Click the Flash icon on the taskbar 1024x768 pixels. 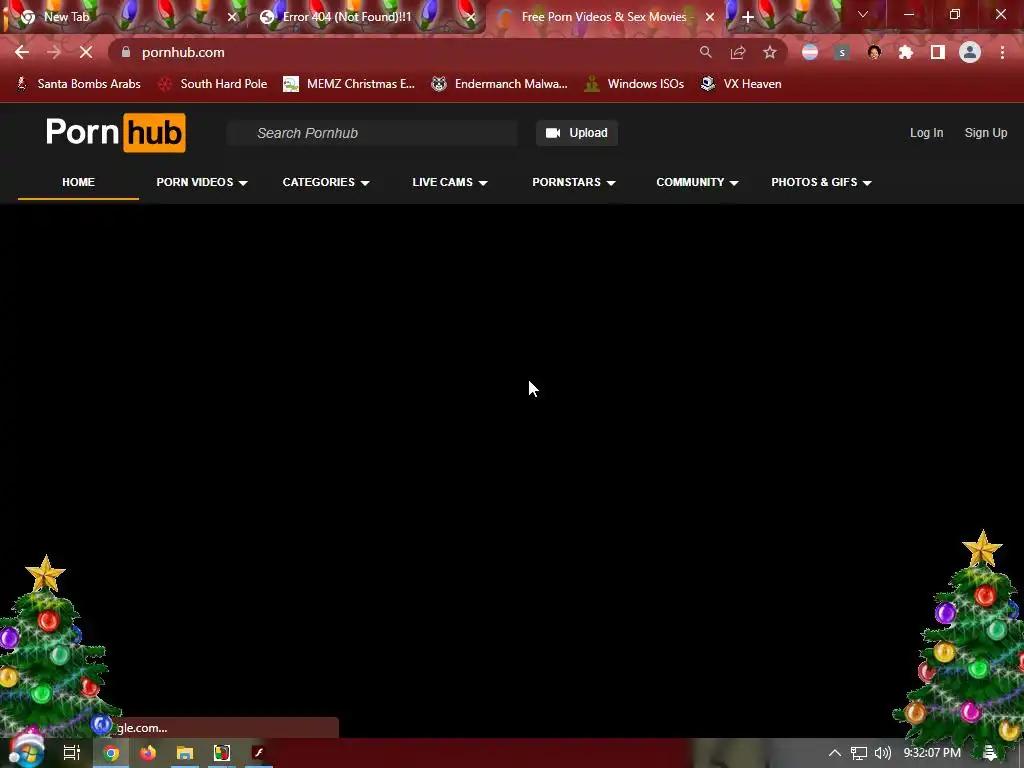(x=259, y=753)
